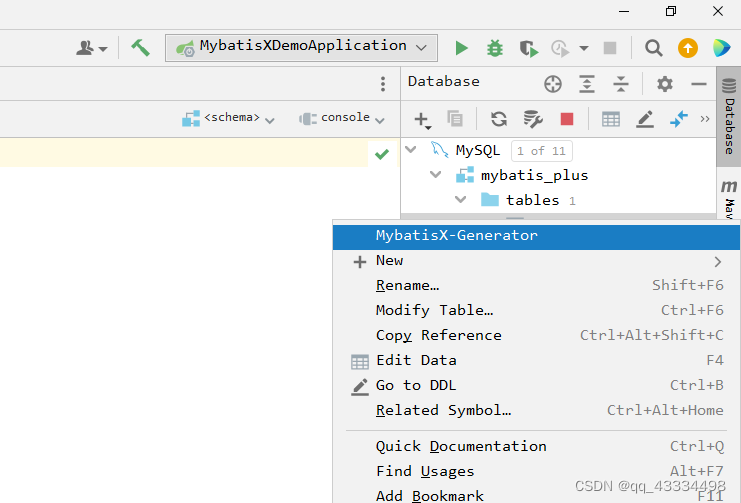Select the mybatis_plus schema
The height and width of the screenshot is (503, 741).
534,175
